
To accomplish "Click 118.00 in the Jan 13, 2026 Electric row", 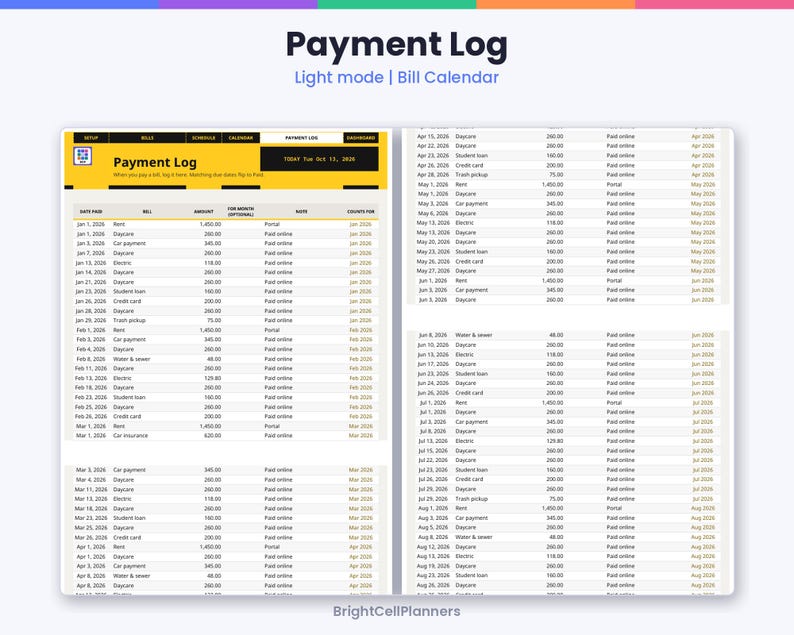I will tap(213, 263).
